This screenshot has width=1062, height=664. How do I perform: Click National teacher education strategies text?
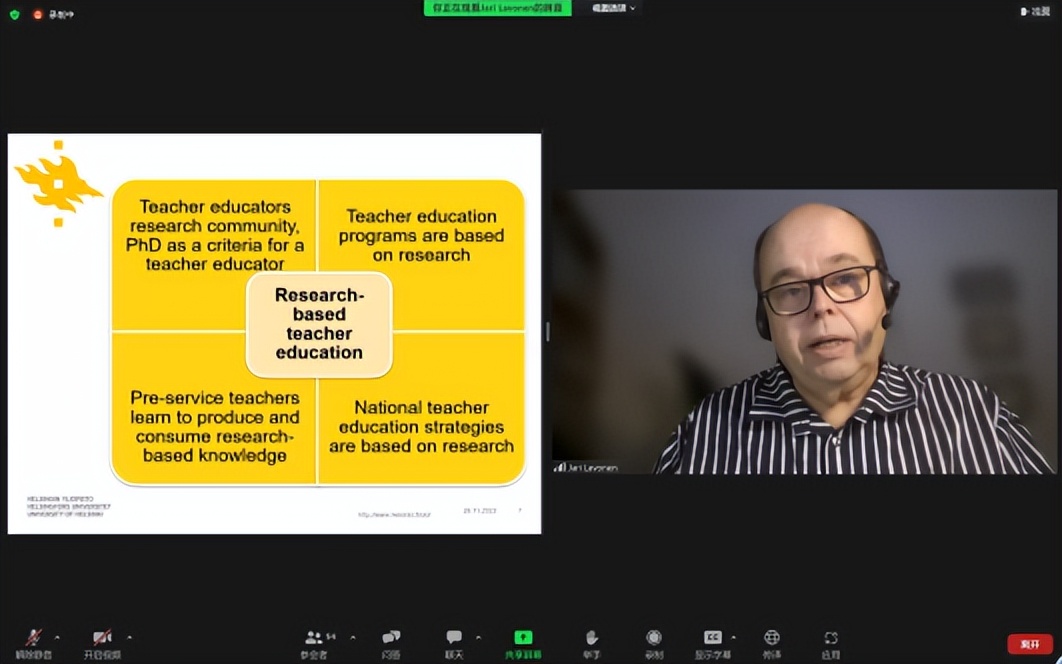(421, 426)
